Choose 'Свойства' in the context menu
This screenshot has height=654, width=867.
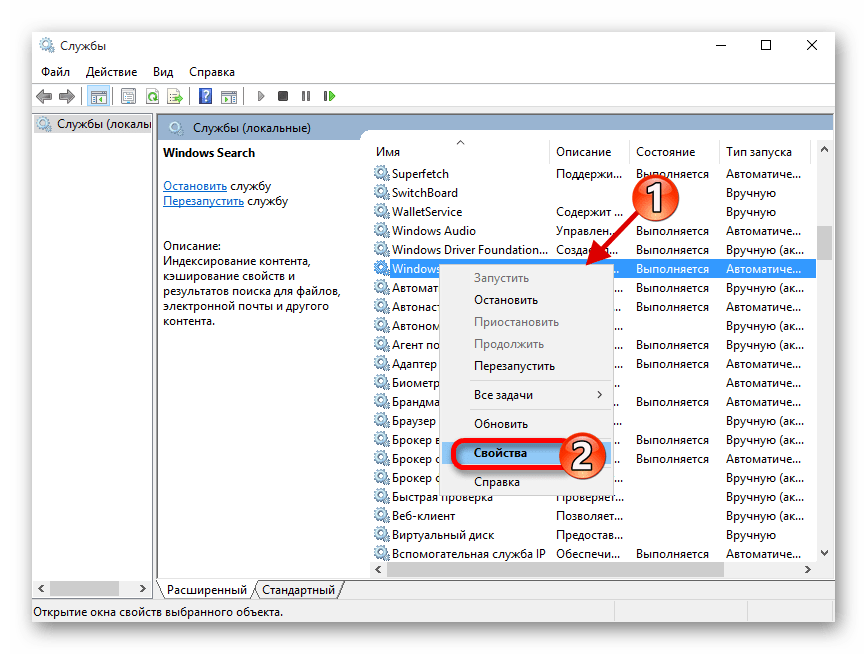(500, 454)
